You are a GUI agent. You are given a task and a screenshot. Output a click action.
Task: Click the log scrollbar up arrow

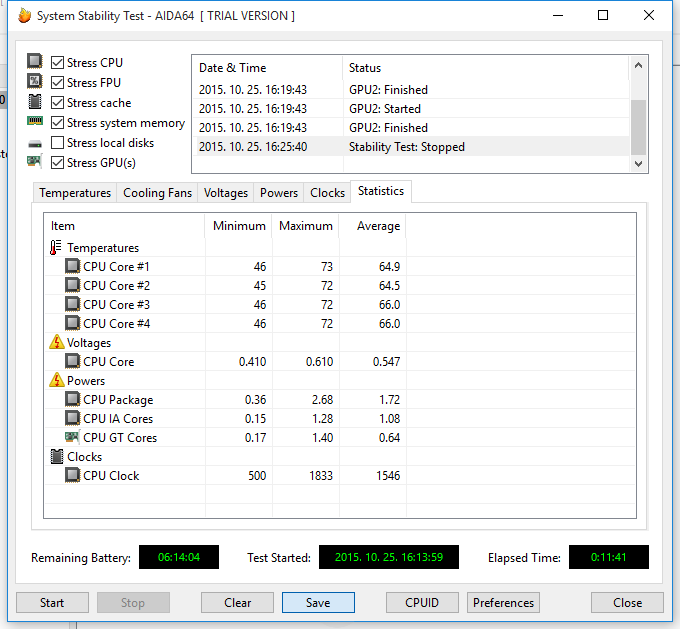click(638, 66)
